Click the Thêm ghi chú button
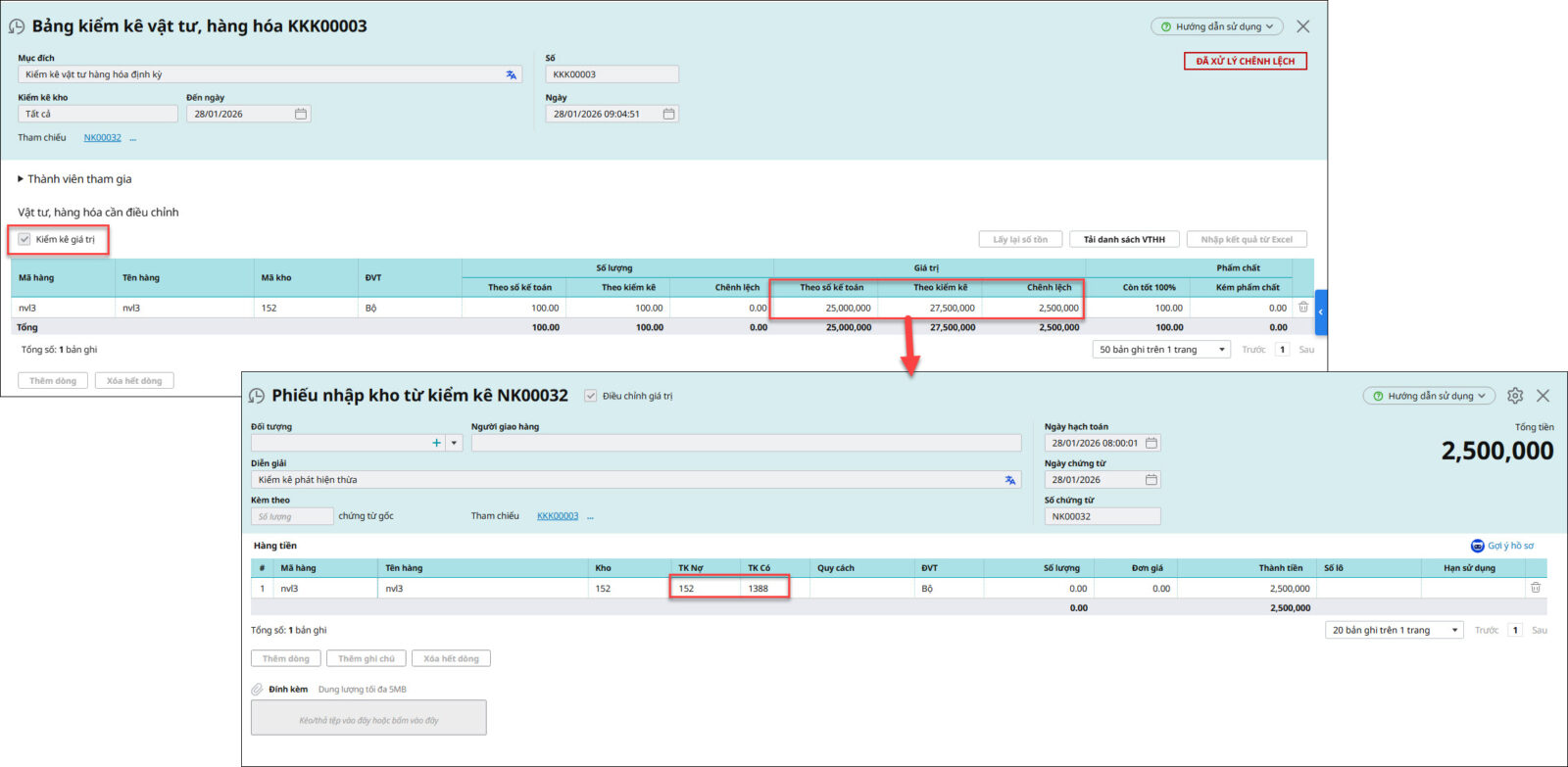 [x=366, y=658]
